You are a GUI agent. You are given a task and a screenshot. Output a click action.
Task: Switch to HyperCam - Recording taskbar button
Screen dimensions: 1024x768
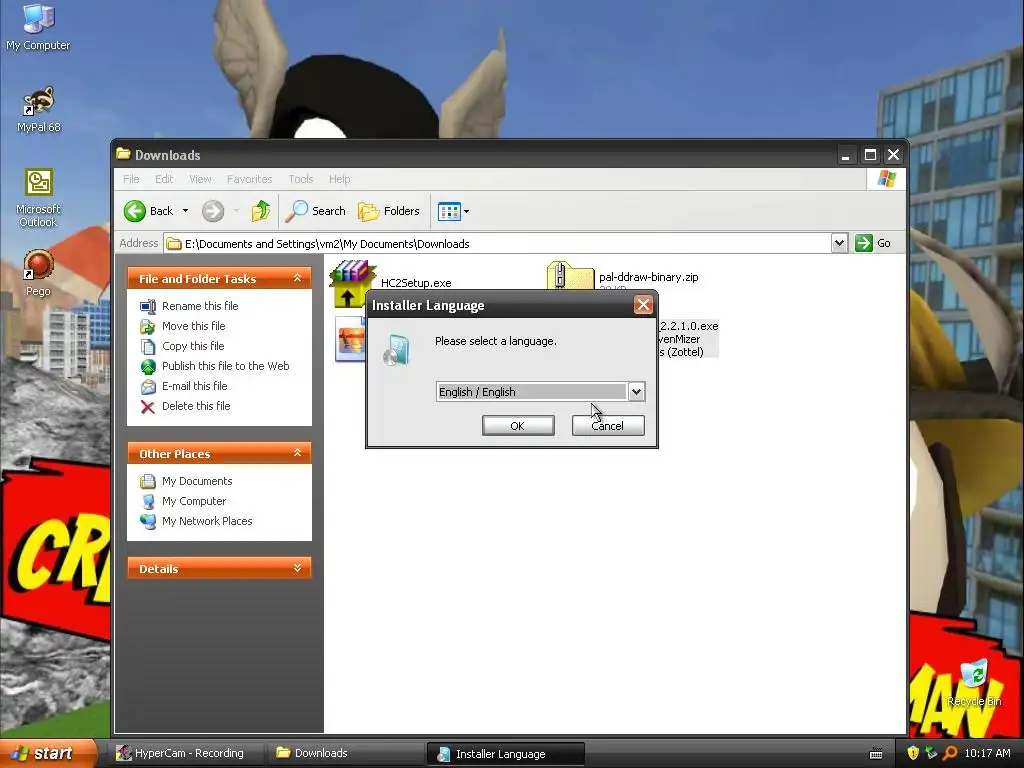185,753
